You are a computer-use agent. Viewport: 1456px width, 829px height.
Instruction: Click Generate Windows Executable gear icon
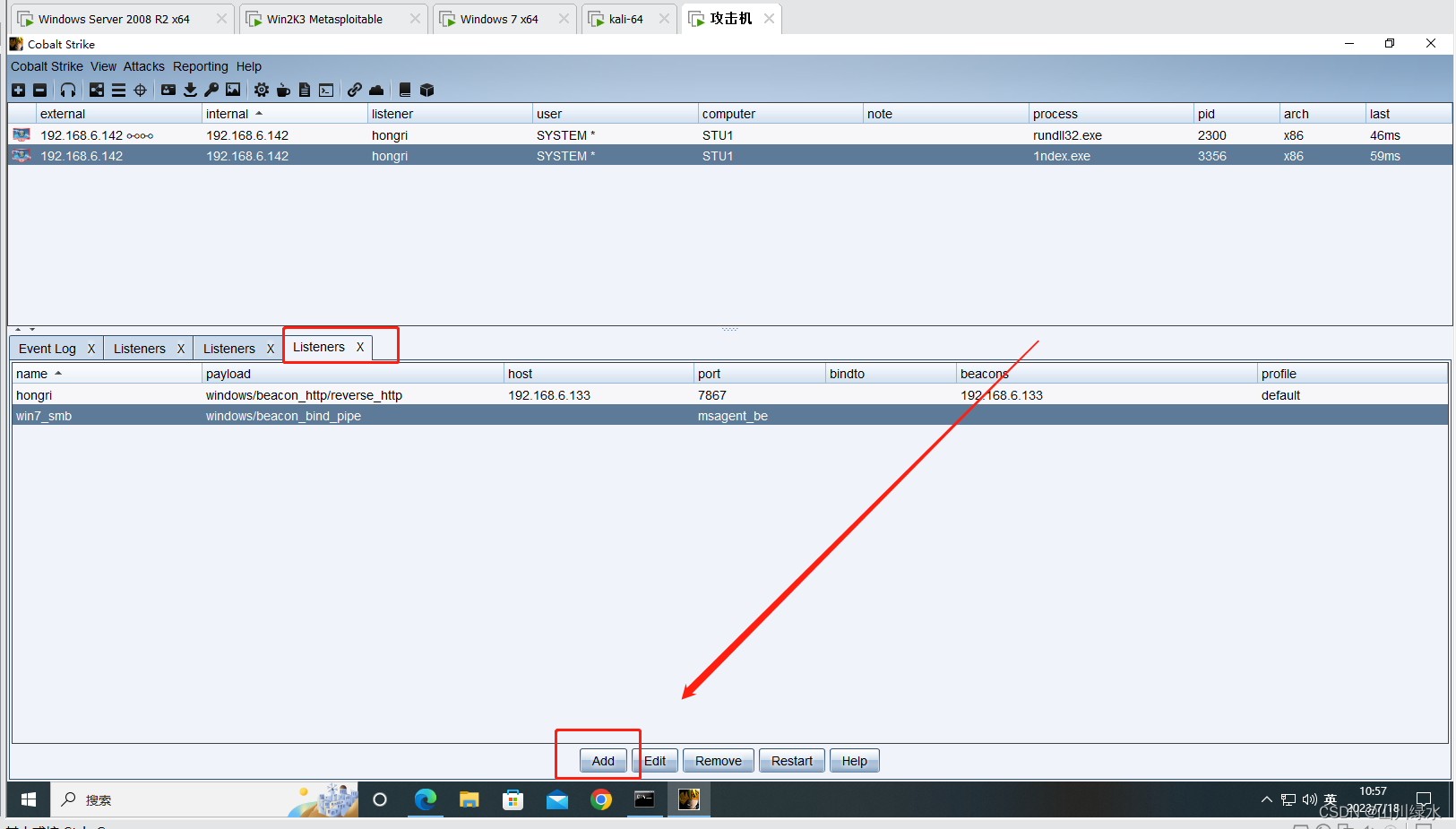262,90
